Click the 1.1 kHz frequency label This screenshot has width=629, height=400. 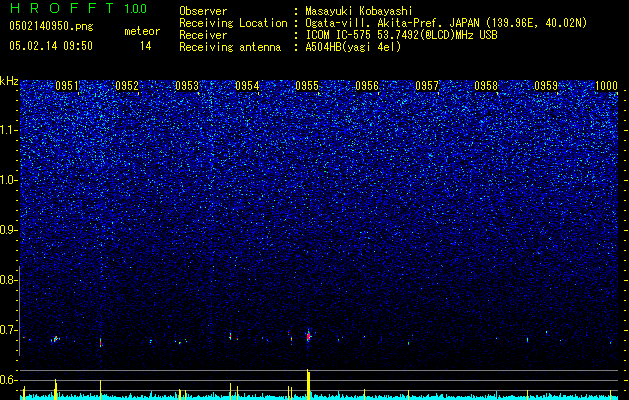(8, 130)
